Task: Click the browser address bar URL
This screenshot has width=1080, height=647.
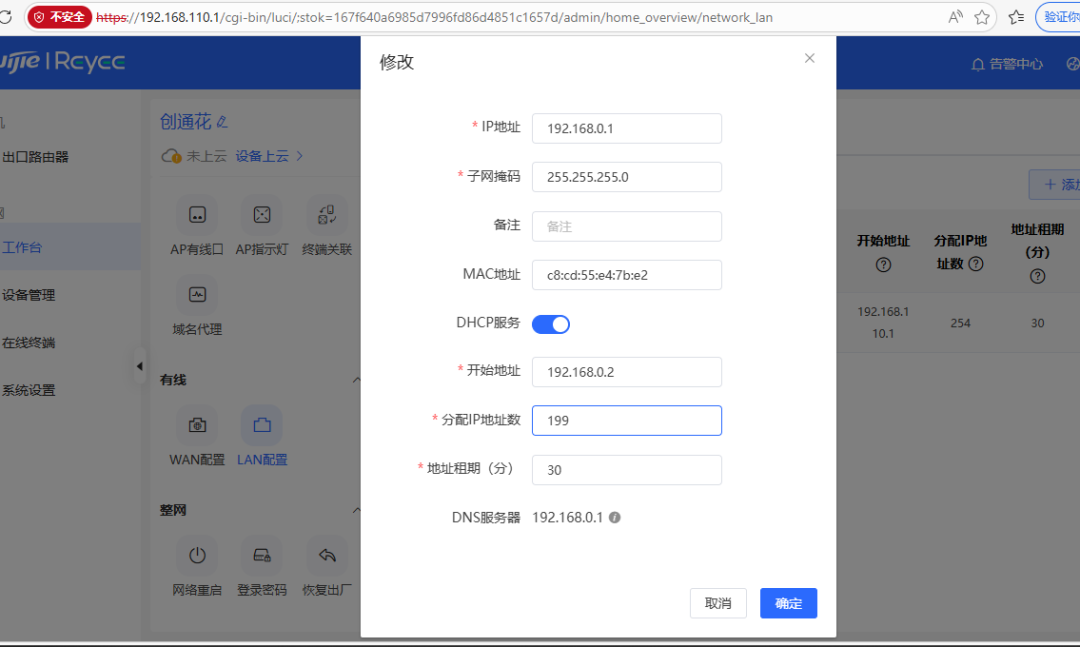Action: pyautogui.click(x=434, y=17)
